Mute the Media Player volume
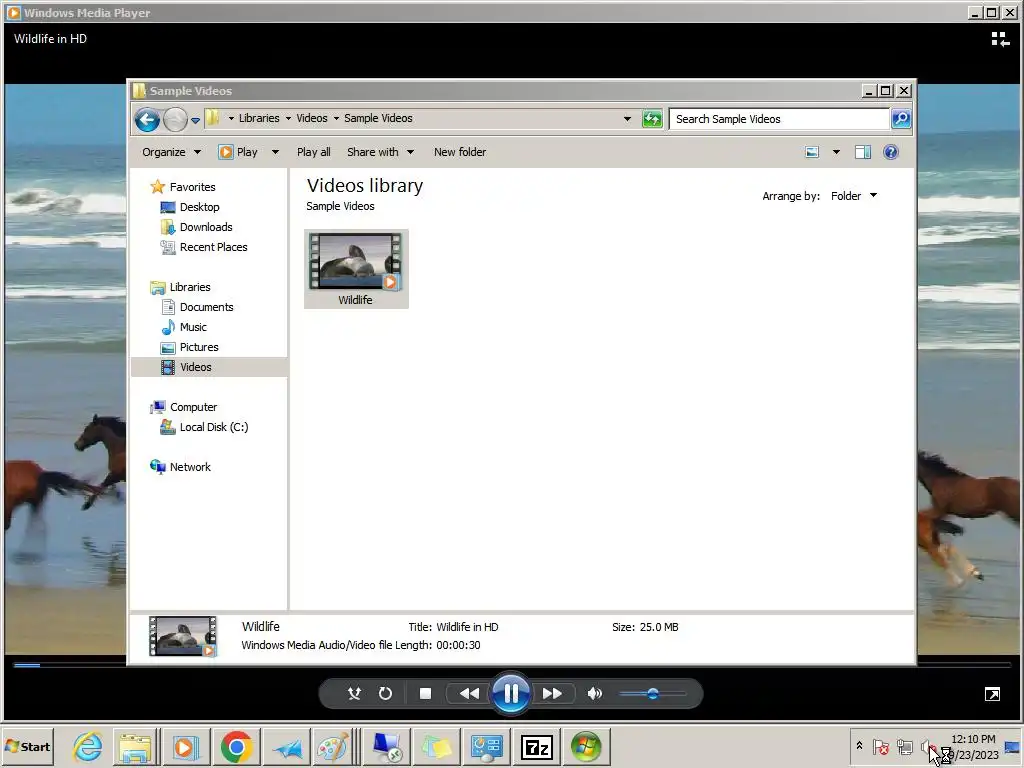1024x768 pixels. coord(594,694)
